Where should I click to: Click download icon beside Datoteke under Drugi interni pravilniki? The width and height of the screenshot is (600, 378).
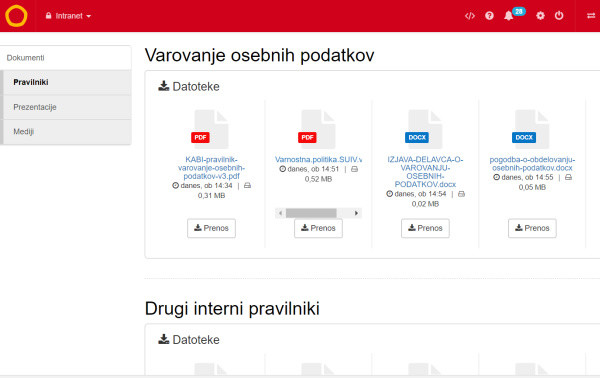click(x=164, y=339)
